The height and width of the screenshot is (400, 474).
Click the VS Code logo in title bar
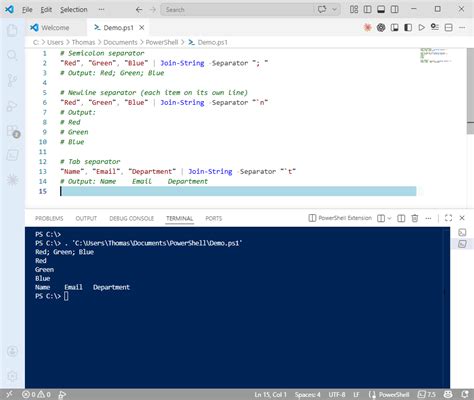(x=9, y=9)
